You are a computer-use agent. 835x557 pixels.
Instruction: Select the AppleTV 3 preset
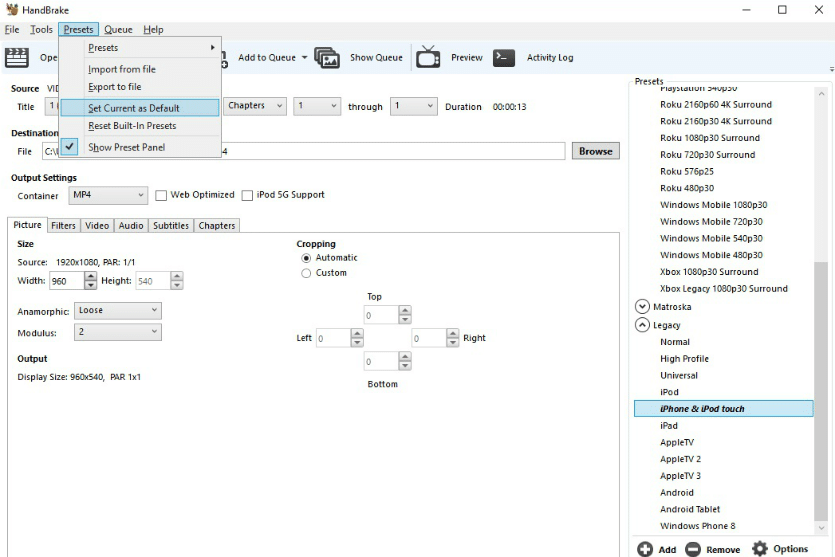[681, 476]
